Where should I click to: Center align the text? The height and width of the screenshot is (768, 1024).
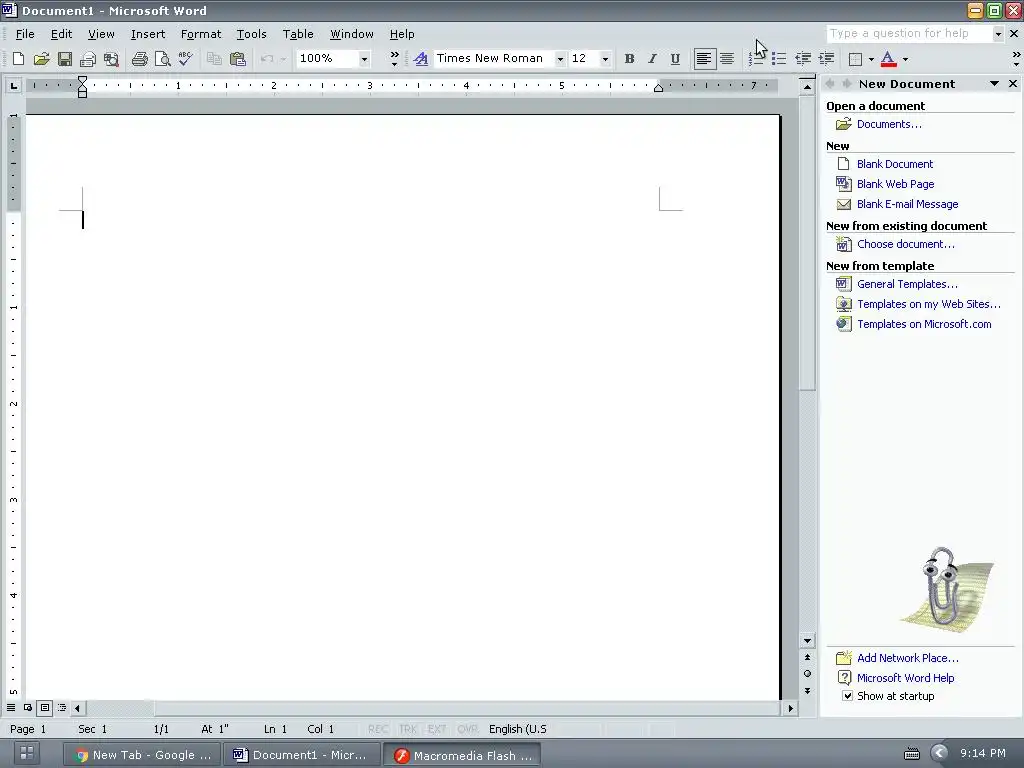click(727, 59)
